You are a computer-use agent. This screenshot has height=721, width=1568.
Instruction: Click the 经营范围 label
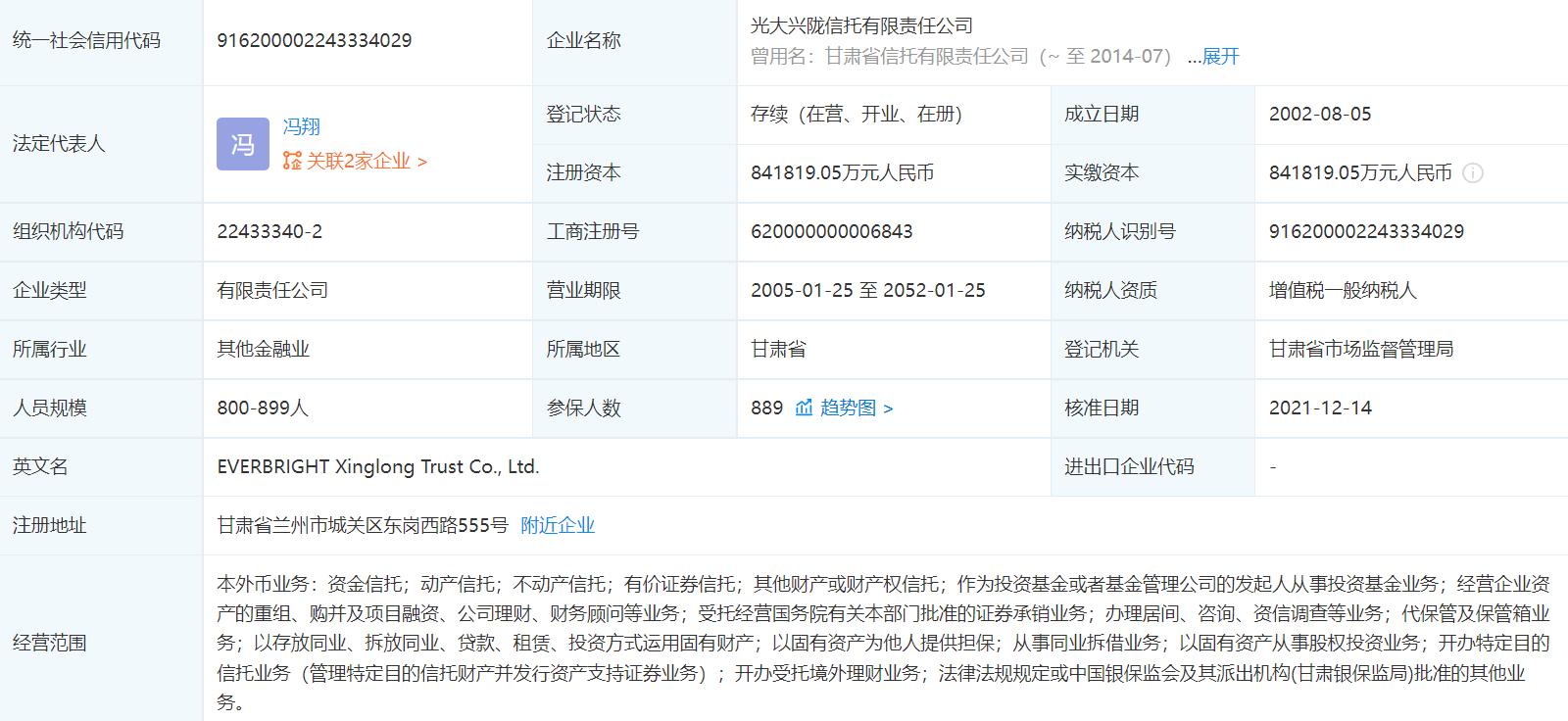click(49, 643)
